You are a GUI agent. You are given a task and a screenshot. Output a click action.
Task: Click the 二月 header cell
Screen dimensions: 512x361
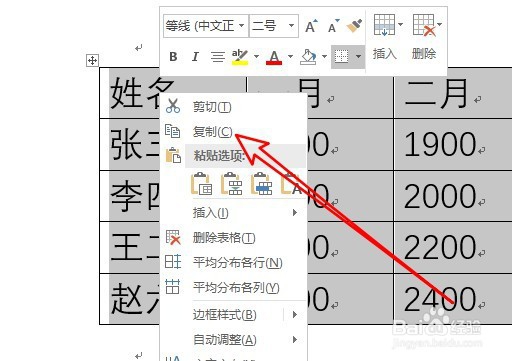(x=453, y=93)
